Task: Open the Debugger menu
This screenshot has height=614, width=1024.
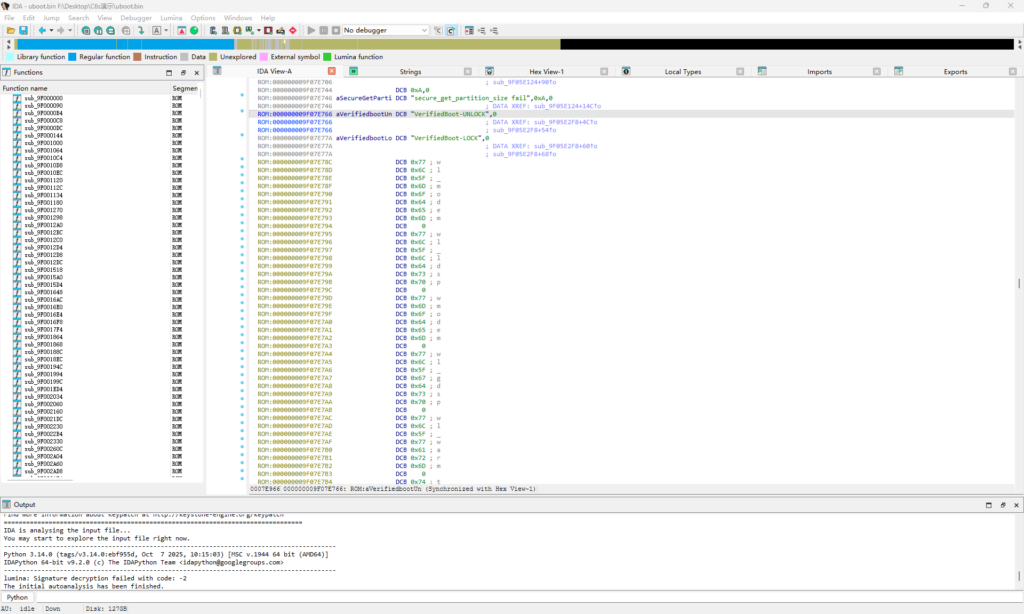Action: [136, 17]
